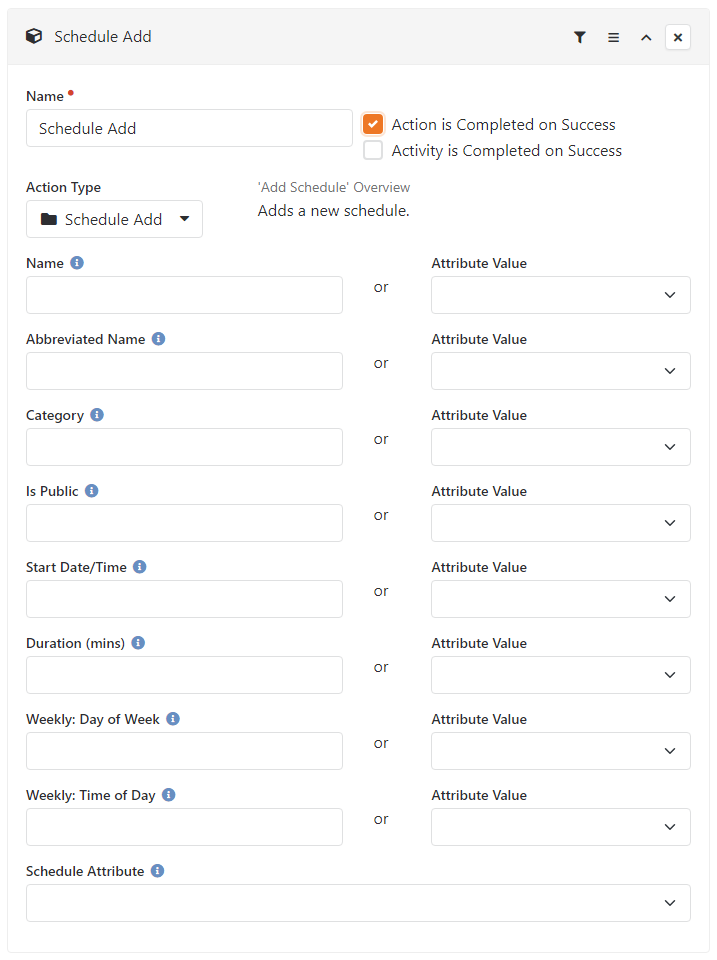Open the Schedule Attribute dropdown
The width and height of the screenshot is (717, 960).
[358, 902]
